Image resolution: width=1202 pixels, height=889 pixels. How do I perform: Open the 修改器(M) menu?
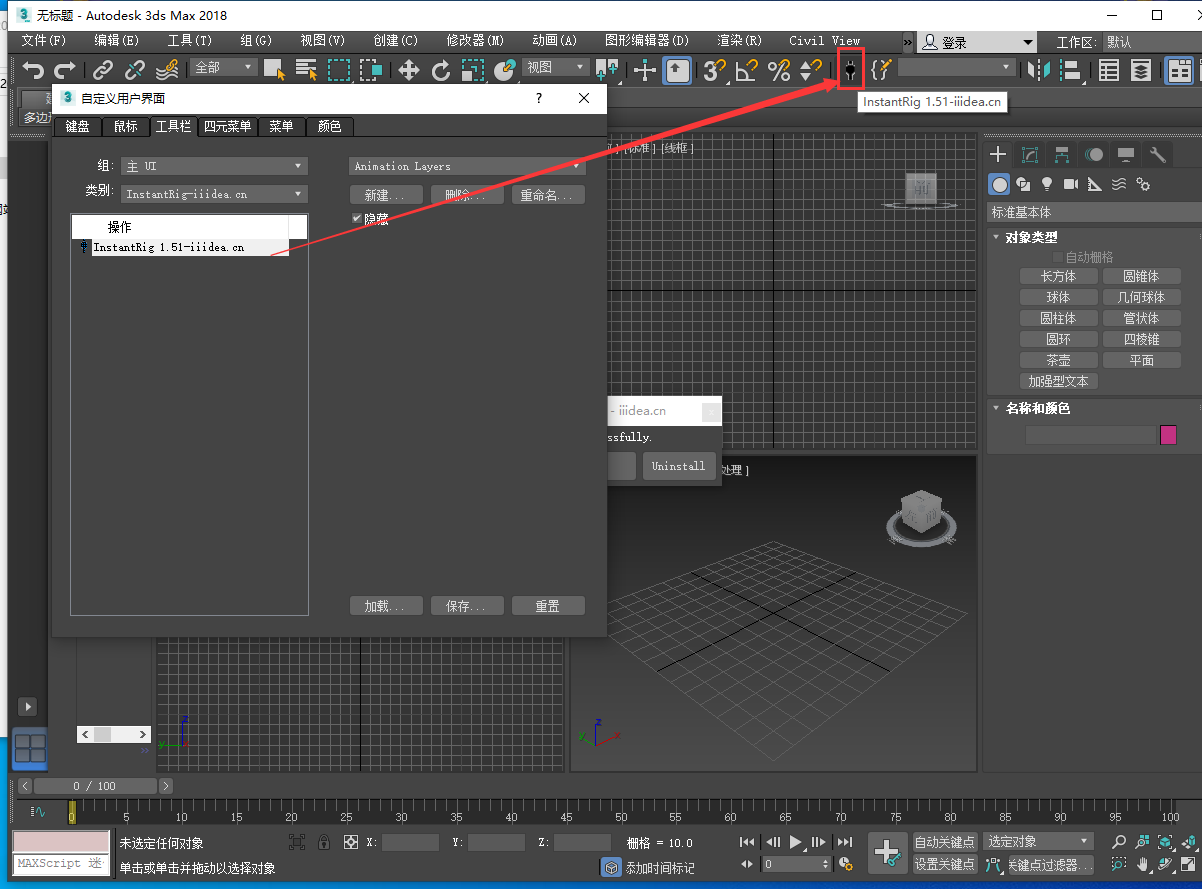(475, 41)
